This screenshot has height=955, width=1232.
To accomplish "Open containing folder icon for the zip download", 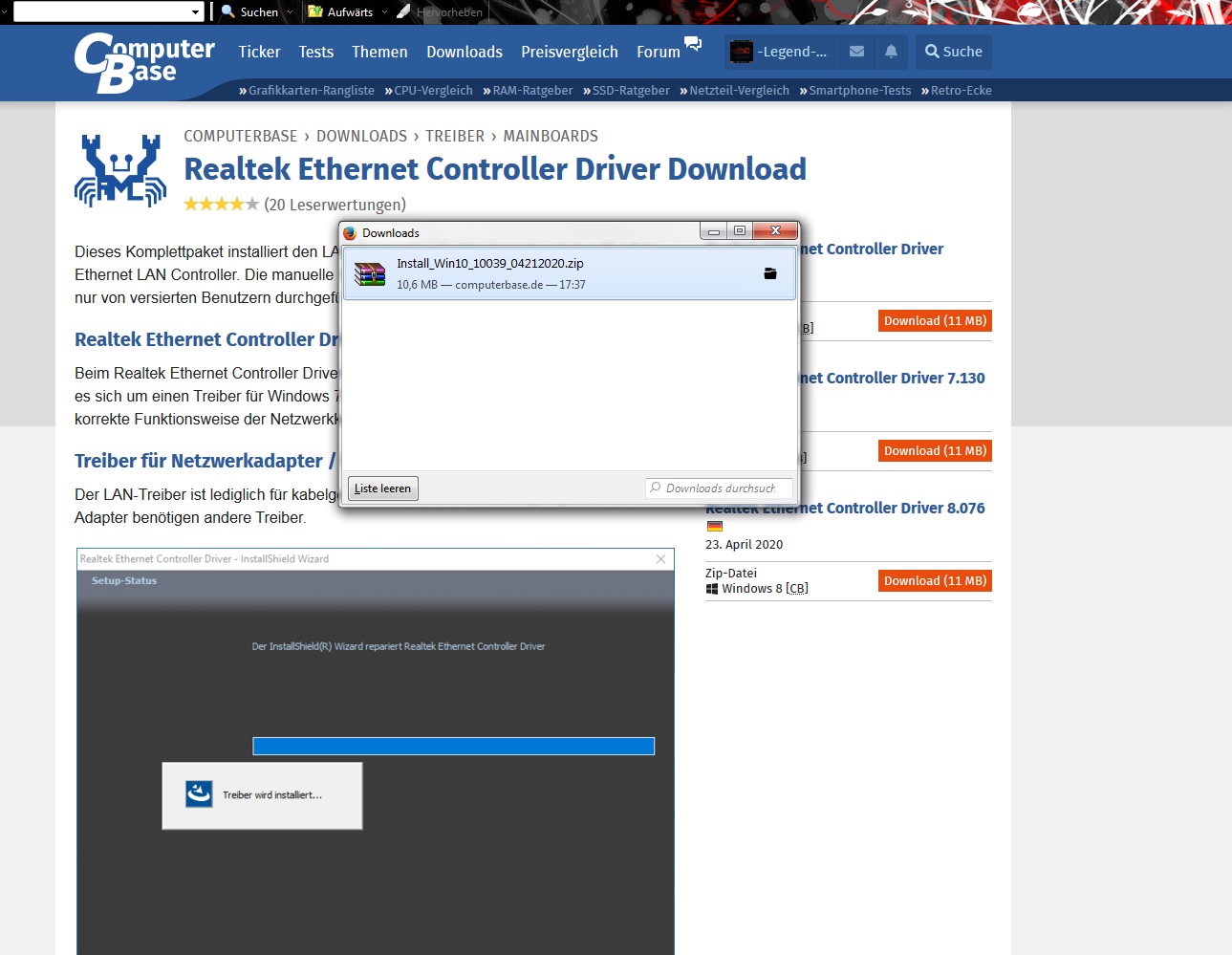I will pos(770,273).
